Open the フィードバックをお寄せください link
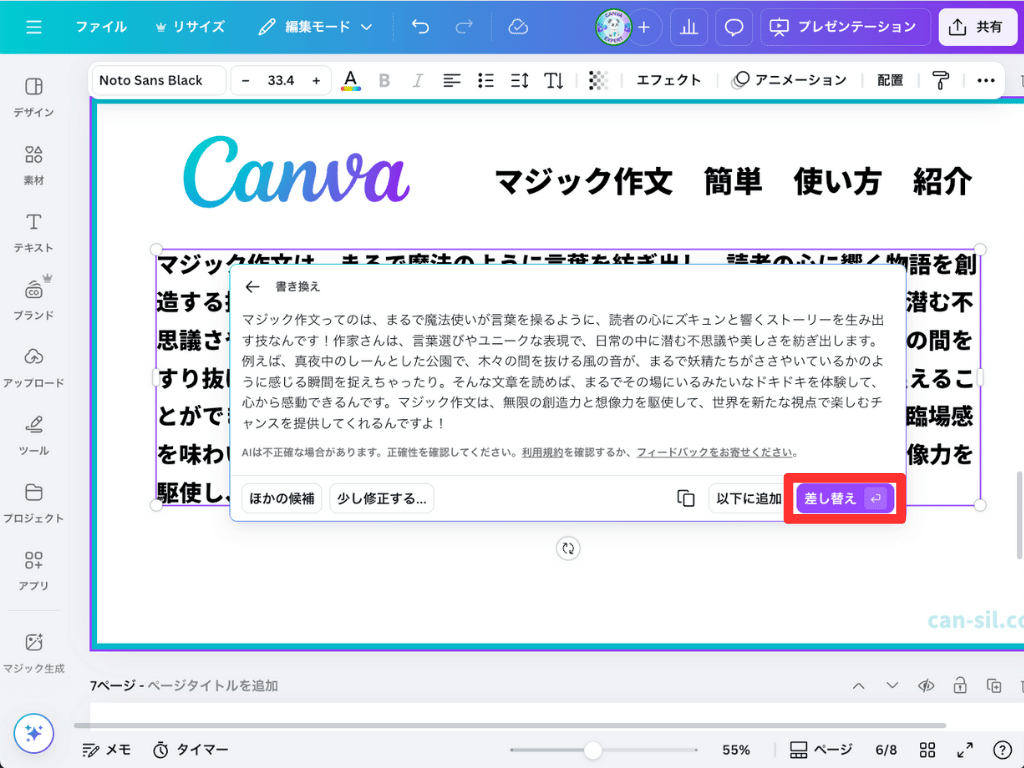Image resolution: width=1024 pixels, height=768 pixels. [714, 453]
